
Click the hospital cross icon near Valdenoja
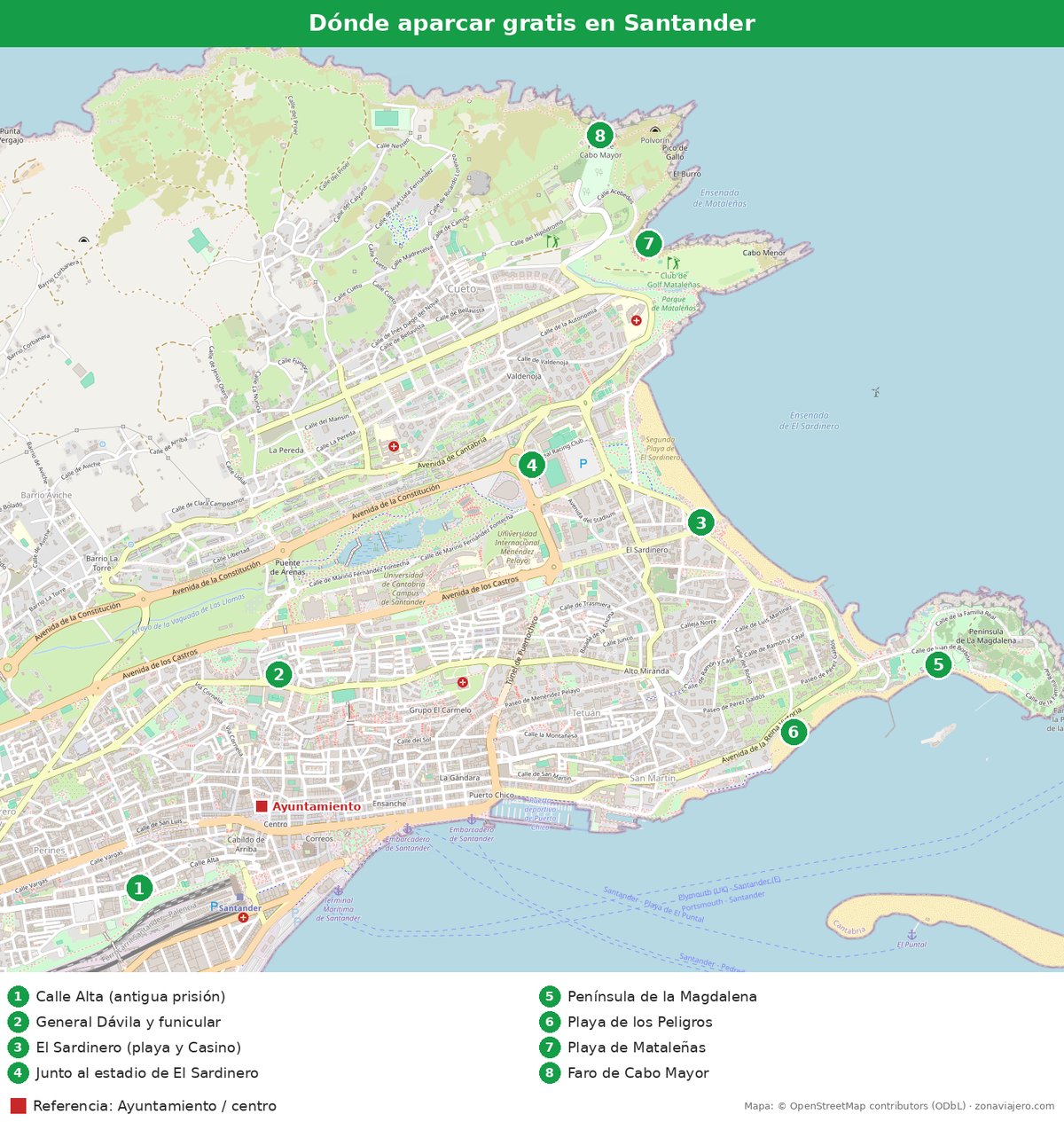coord(636,320)
